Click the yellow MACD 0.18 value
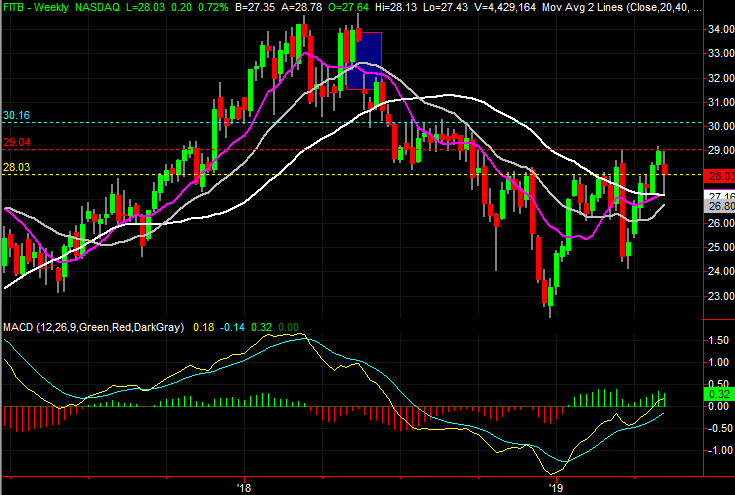 203,327
